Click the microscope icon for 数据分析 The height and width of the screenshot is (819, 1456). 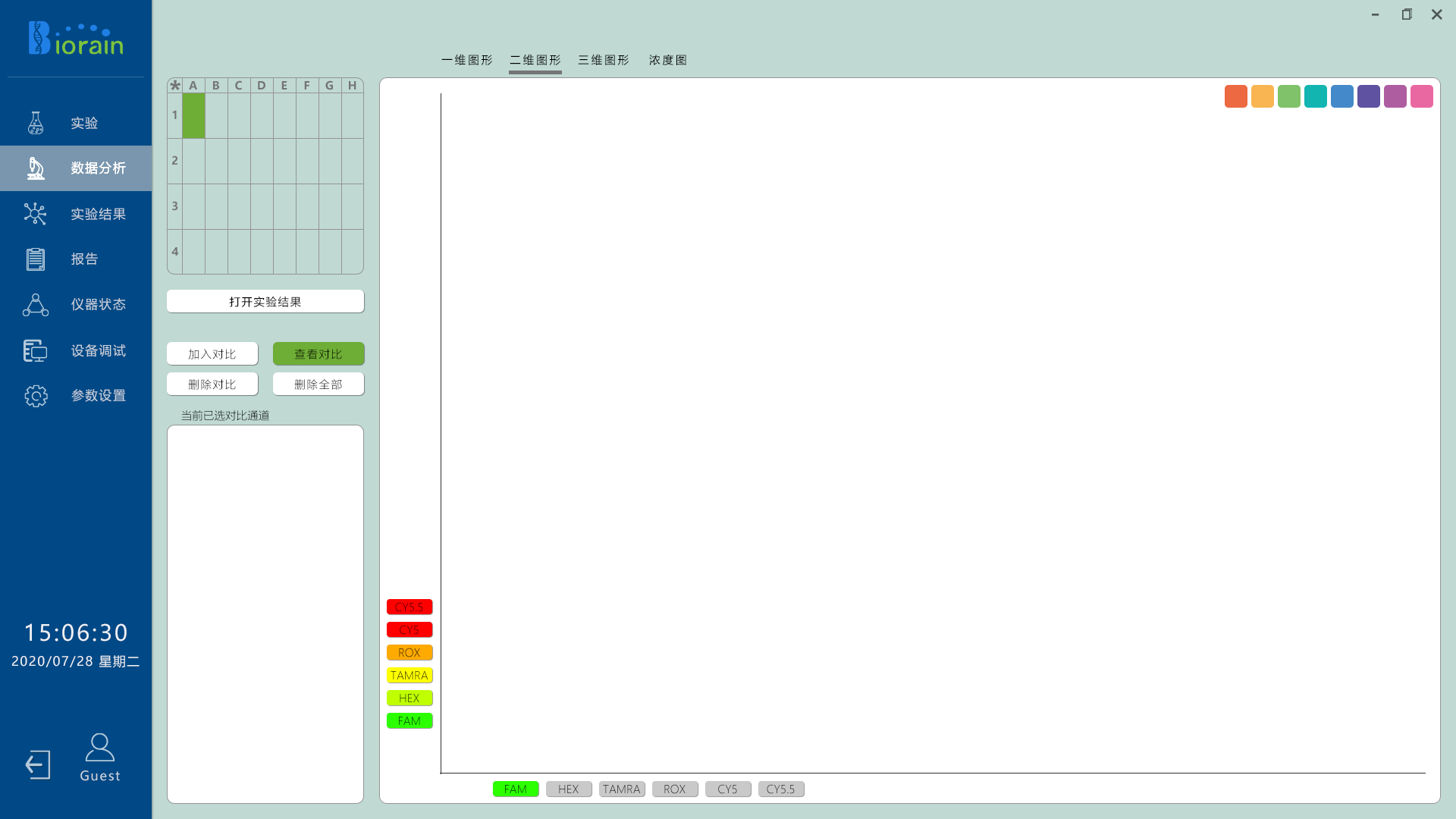point(36,168)
